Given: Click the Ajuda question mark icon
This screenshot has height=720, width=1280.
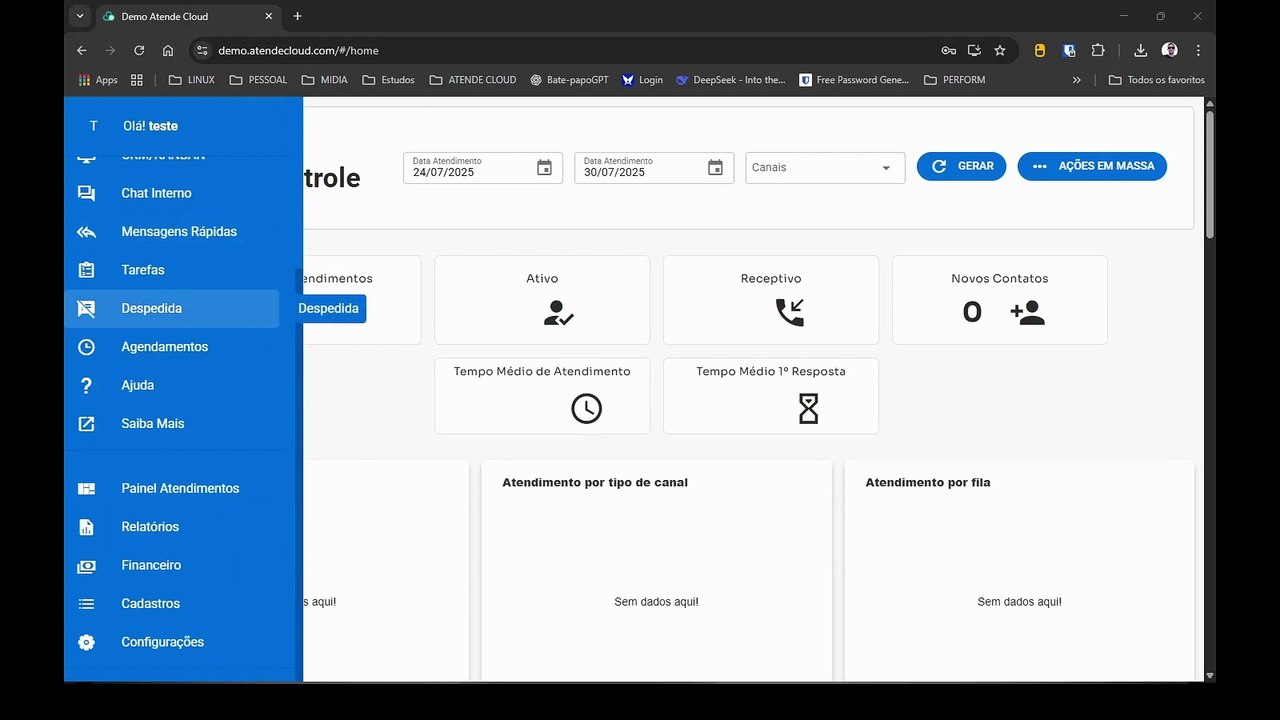Looking at the screenshot, I should (87, 385).
